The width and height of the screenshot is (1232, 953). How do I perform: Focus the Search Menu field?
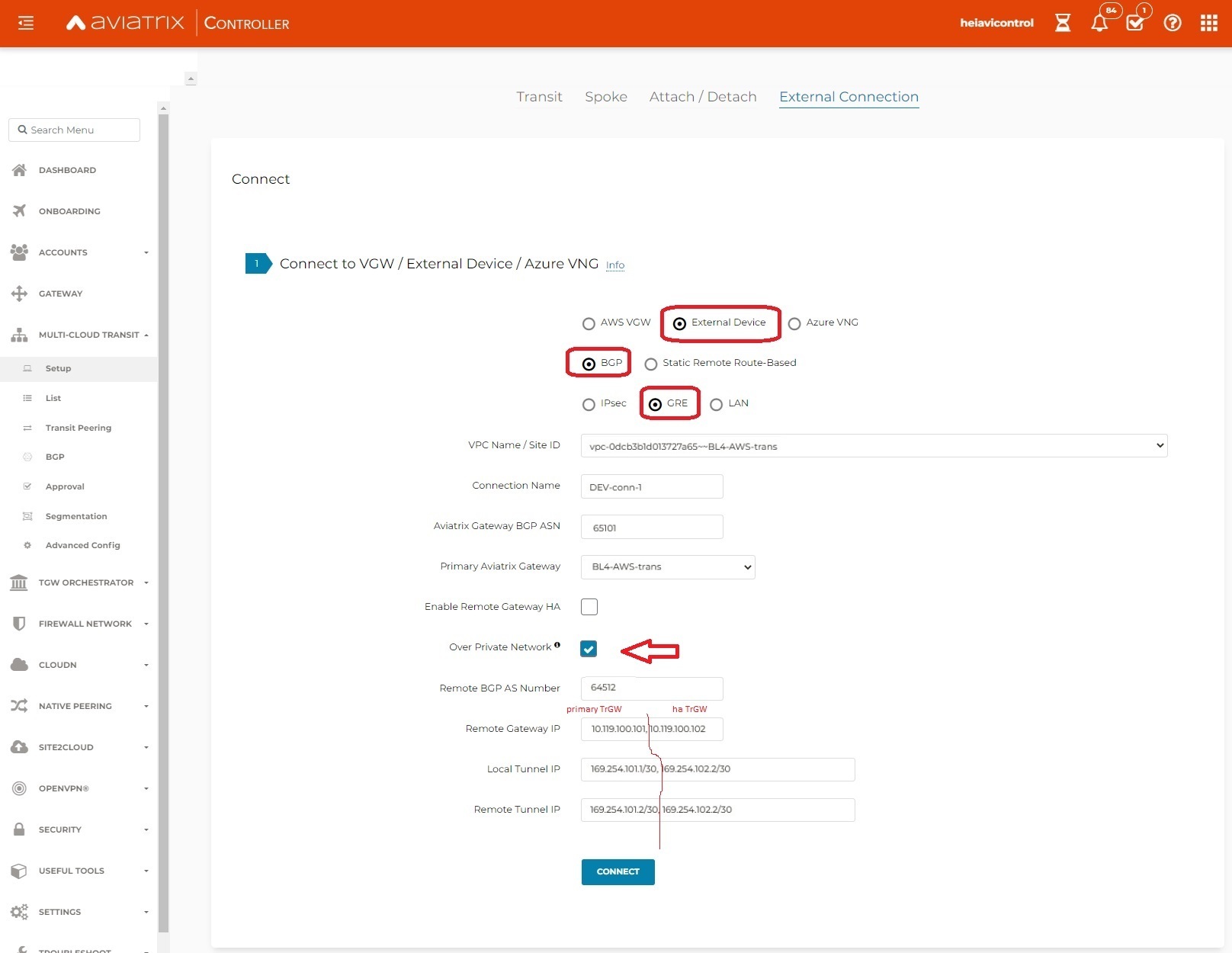pos(74,130)
